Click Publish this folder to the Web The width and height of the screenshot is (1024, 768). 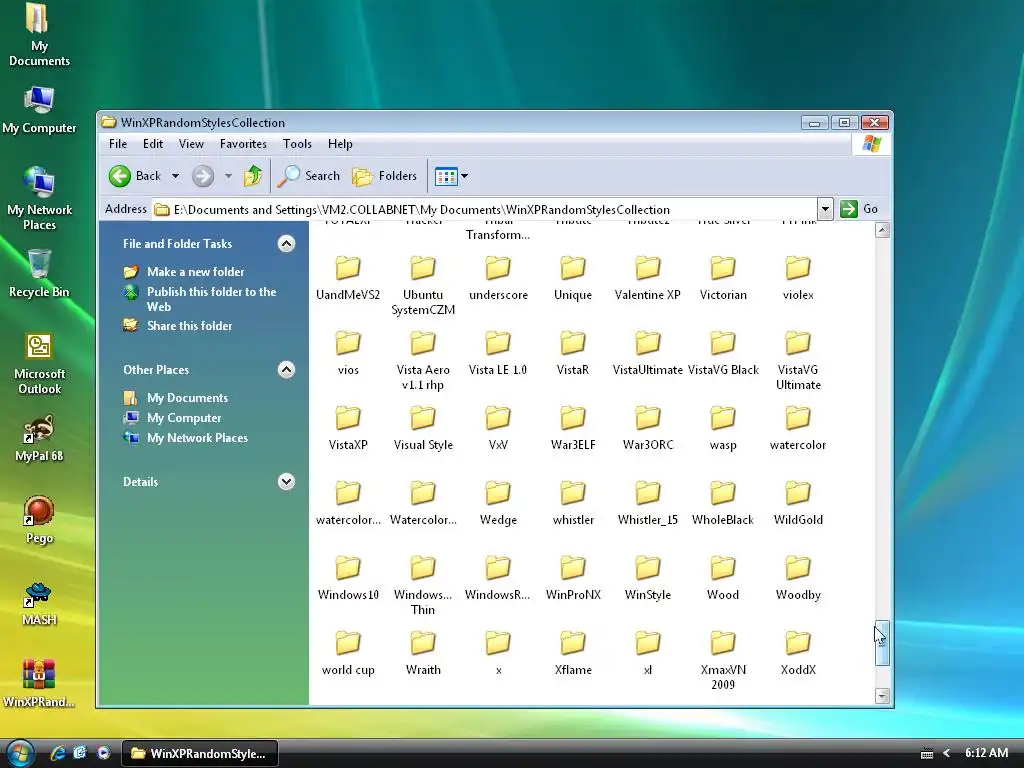pyautogui.click(x=211, y=299)
